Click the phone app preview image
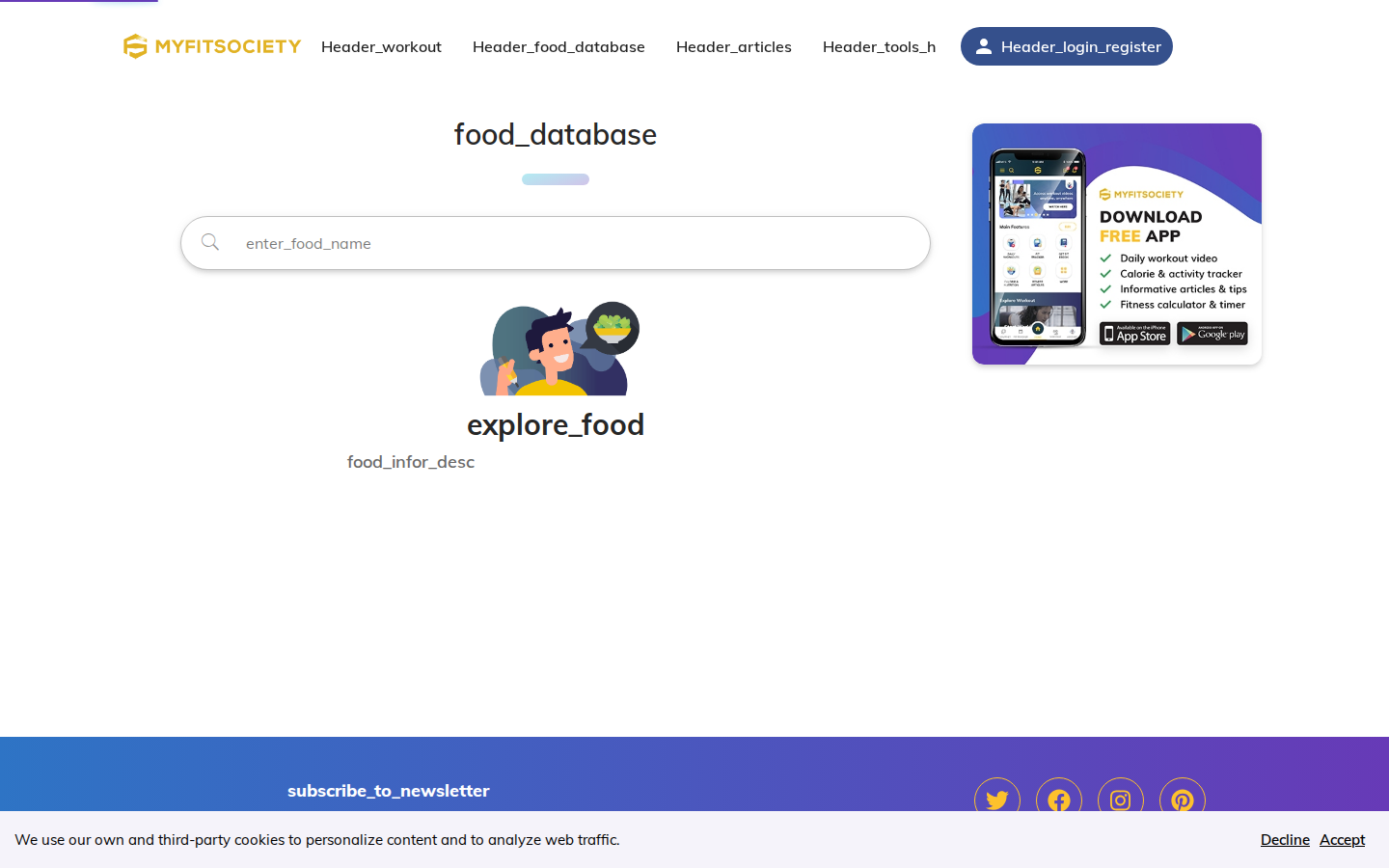The height and width of the screenshot is (868, 1389). (1038, 247)
